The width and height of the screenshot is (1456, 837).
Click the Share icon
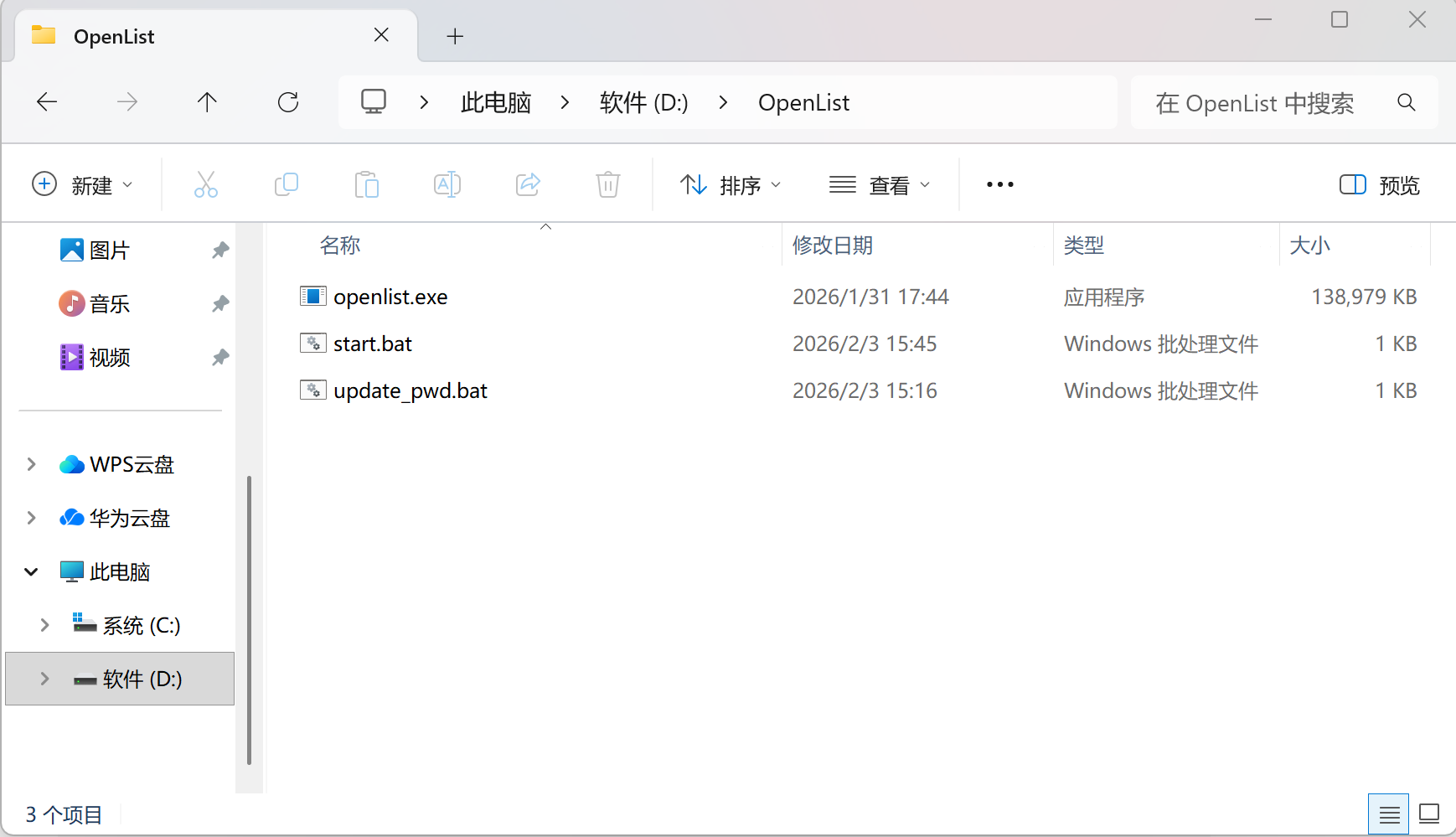pos(528,184)
